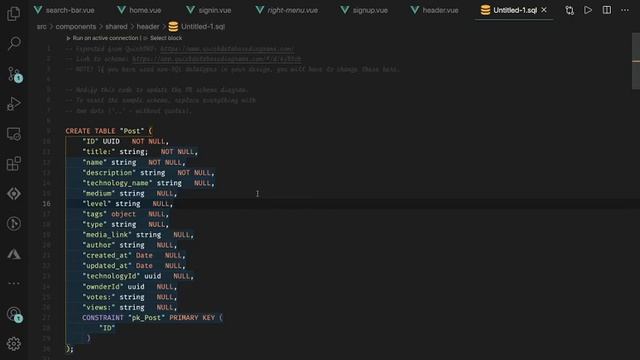Image resolution: width=640 pixels, height=360 pixels.
Task: Switch to the home.vue tab
Action: pyautogui.click(x=140, y=10)
